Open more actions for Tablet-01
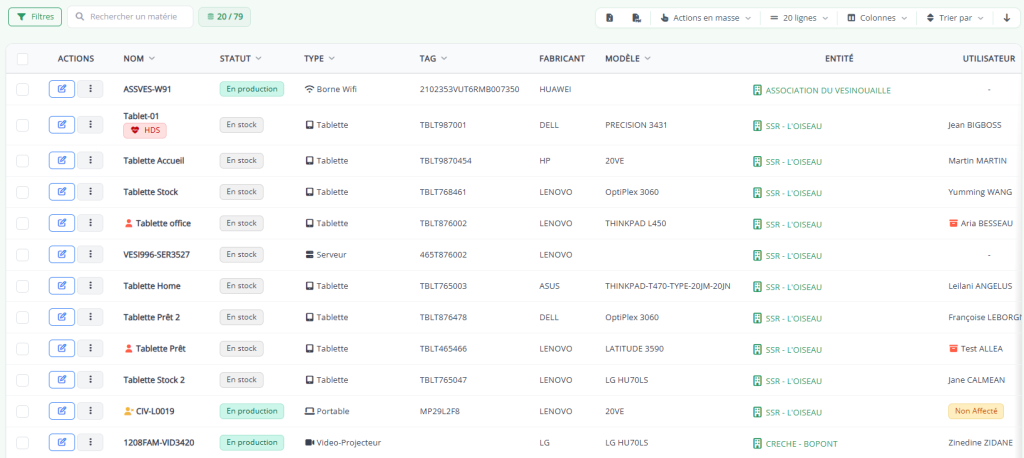The width and height of the screenshot is (1024, 458). pos(90,124)
